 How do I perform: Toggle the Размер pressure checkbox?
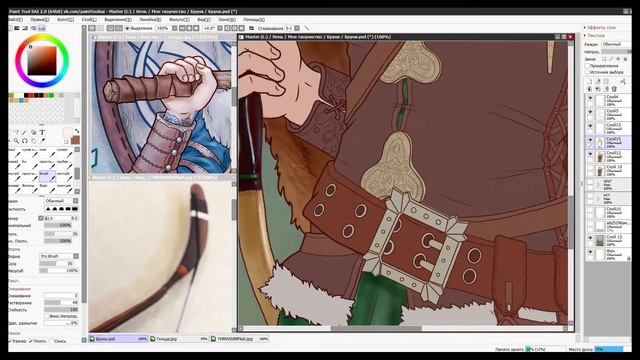tap(10, 341)
